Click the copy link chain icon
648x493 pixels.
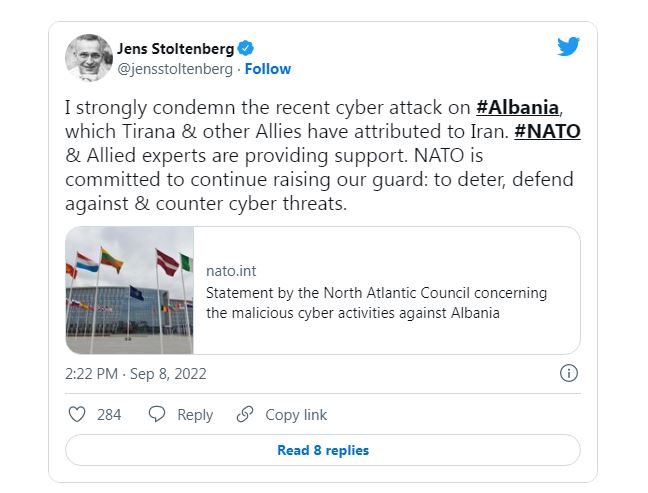pyautogui.click(x=245, y=414)
